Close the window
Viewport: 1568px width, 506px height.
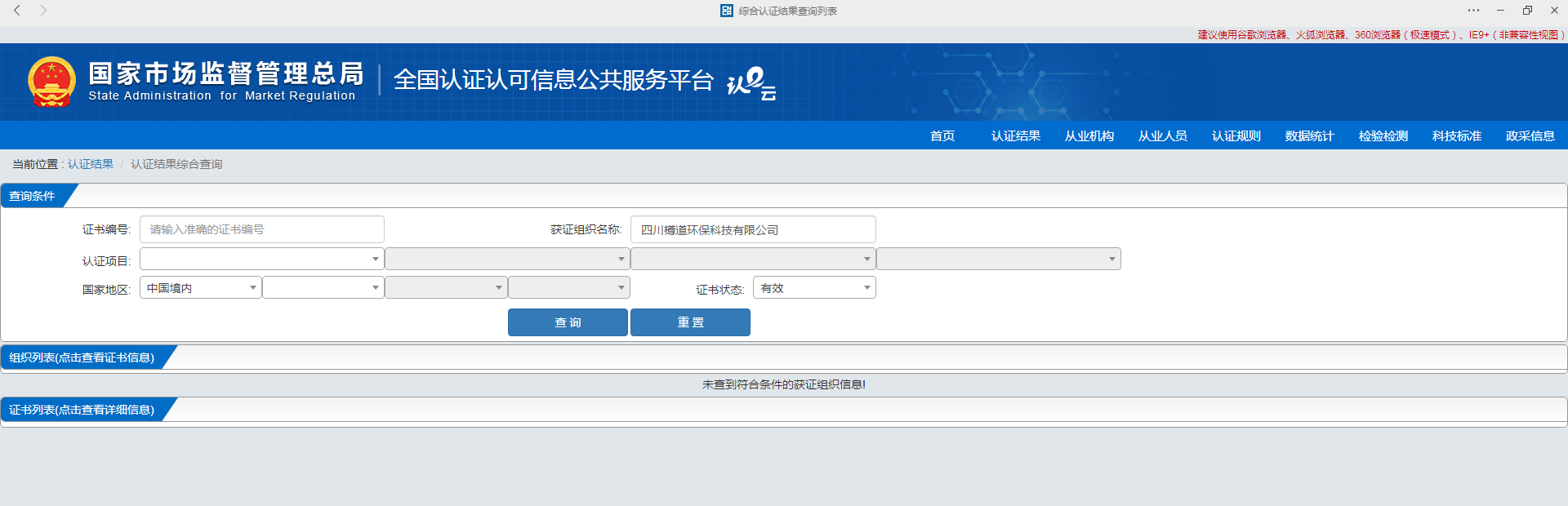tap(1554, 11)
